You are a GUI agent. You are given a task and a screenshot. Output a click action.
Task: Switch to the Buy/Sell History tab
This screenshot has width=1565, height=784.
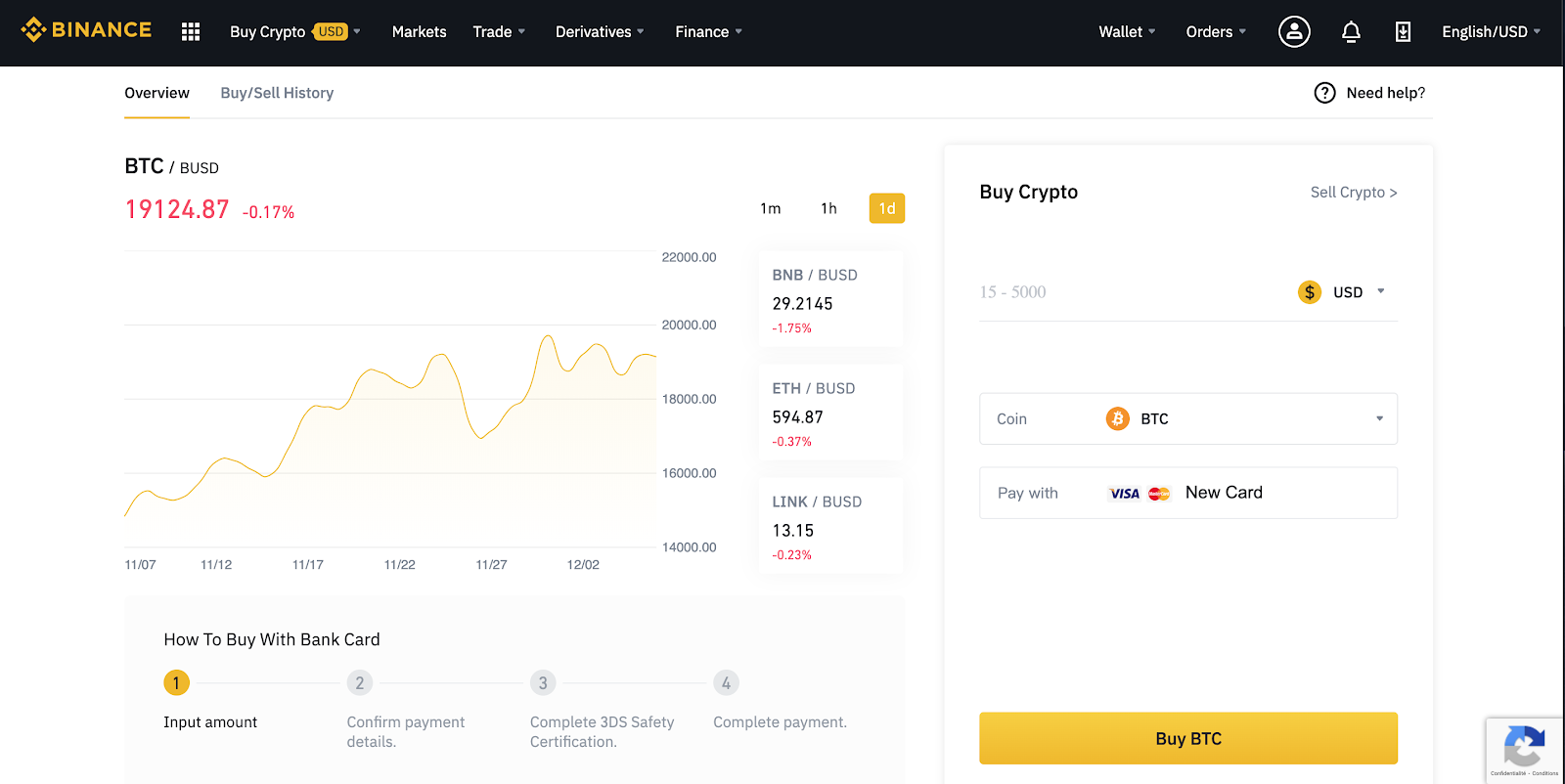[277, 93]
